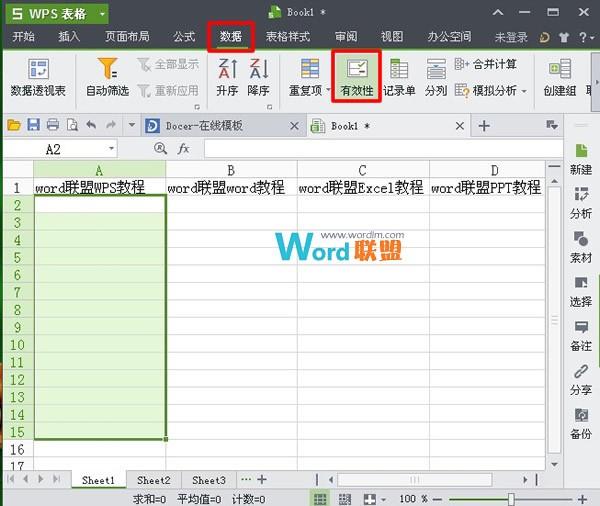The width and height of the screenshot is (600, 506).
Task: Switch to the Sheet2 worksheet tab
Action: (153, 480)
